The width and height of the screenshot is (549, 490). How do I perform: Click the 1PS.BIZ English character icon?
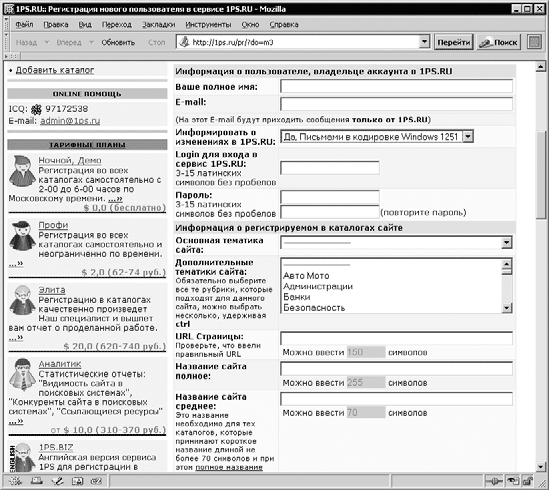[x=22, y=456]
